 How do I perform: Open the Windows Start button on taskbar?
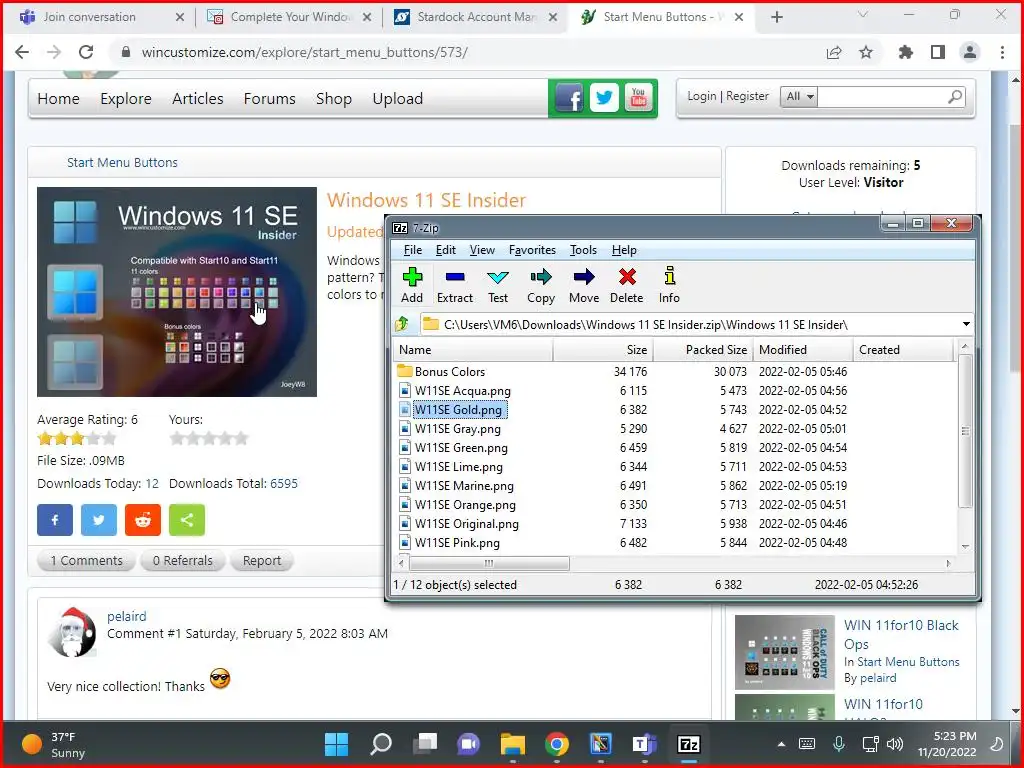(x=337, y=744)
